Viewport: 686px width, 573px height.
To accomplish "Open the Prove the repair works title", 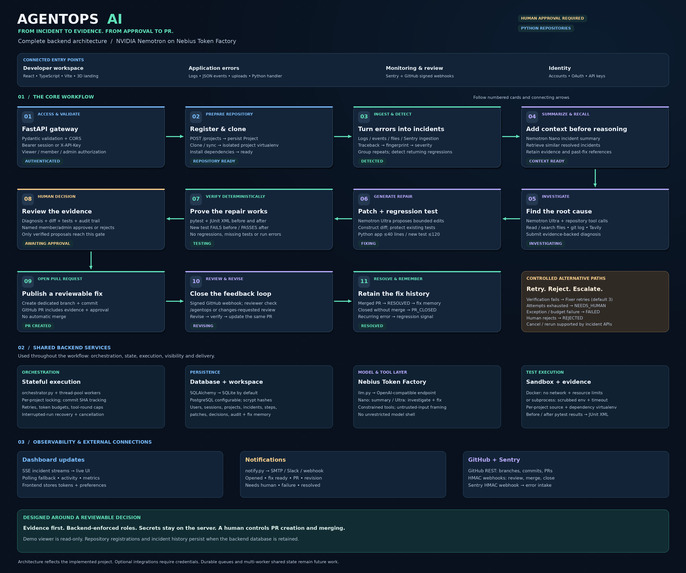I will pos(228,211).
